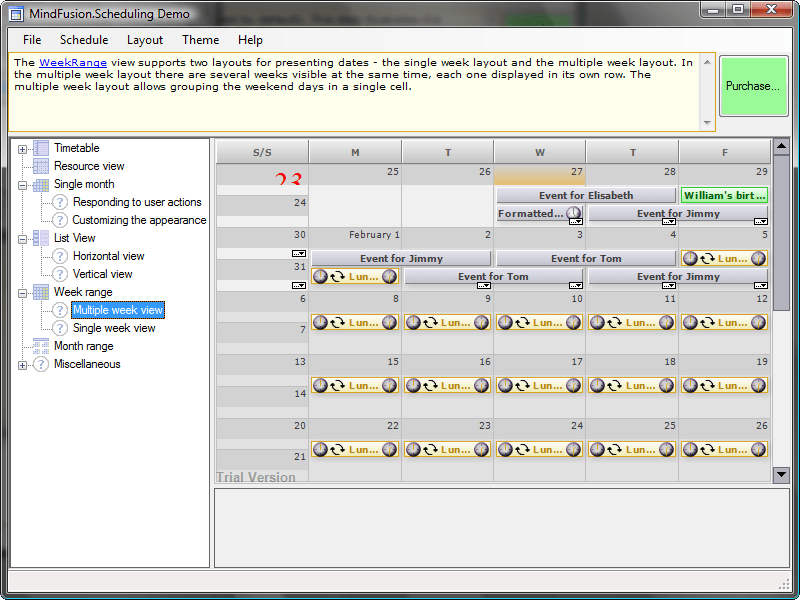Click the clock icon ending the Lunch event

(390, 277)
